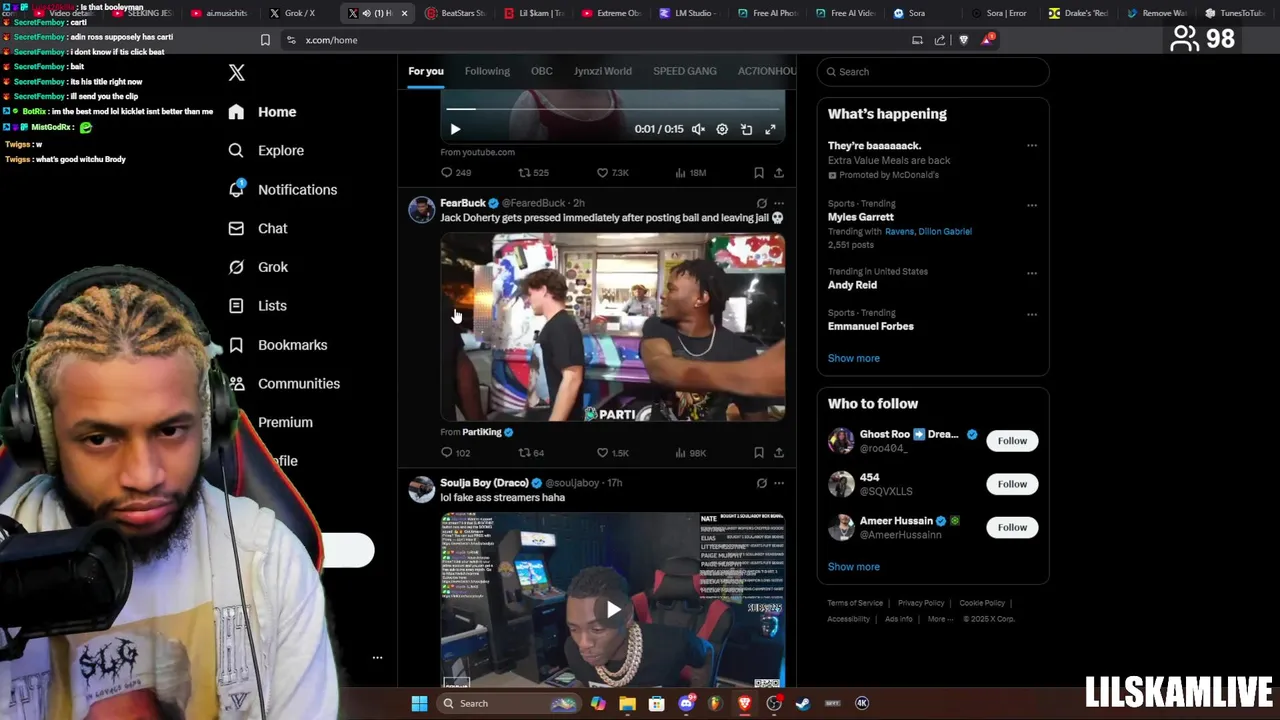Seek on top video progress bar
Image resolution: width=1280 pixels, height=720 pixels.
tap(612, 108)
